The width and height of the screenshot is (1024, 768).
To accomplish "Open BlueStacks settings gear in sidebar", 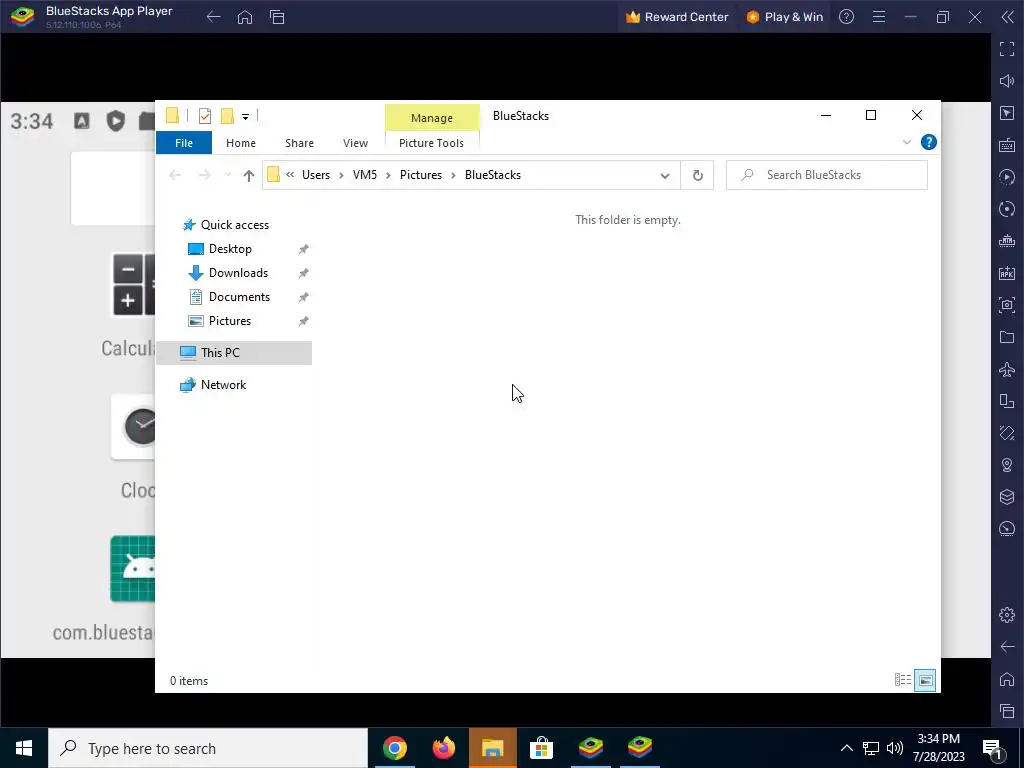I will pyautogui.click(x=1007, y=615).
